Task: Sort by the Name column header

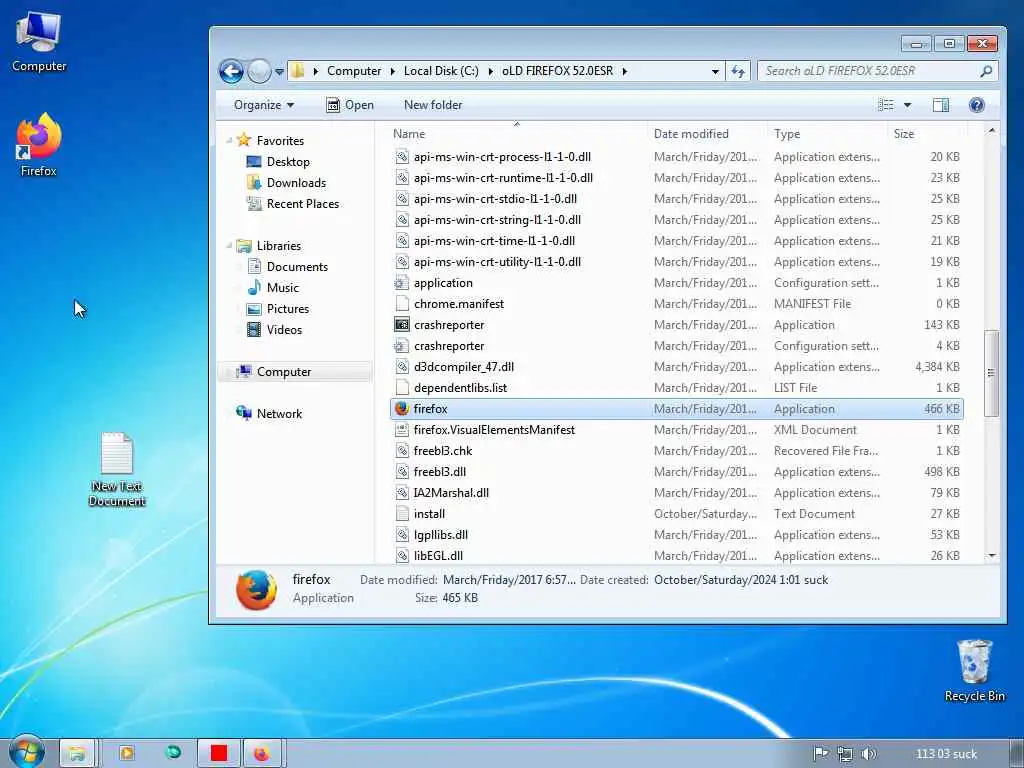Action: 409,134
